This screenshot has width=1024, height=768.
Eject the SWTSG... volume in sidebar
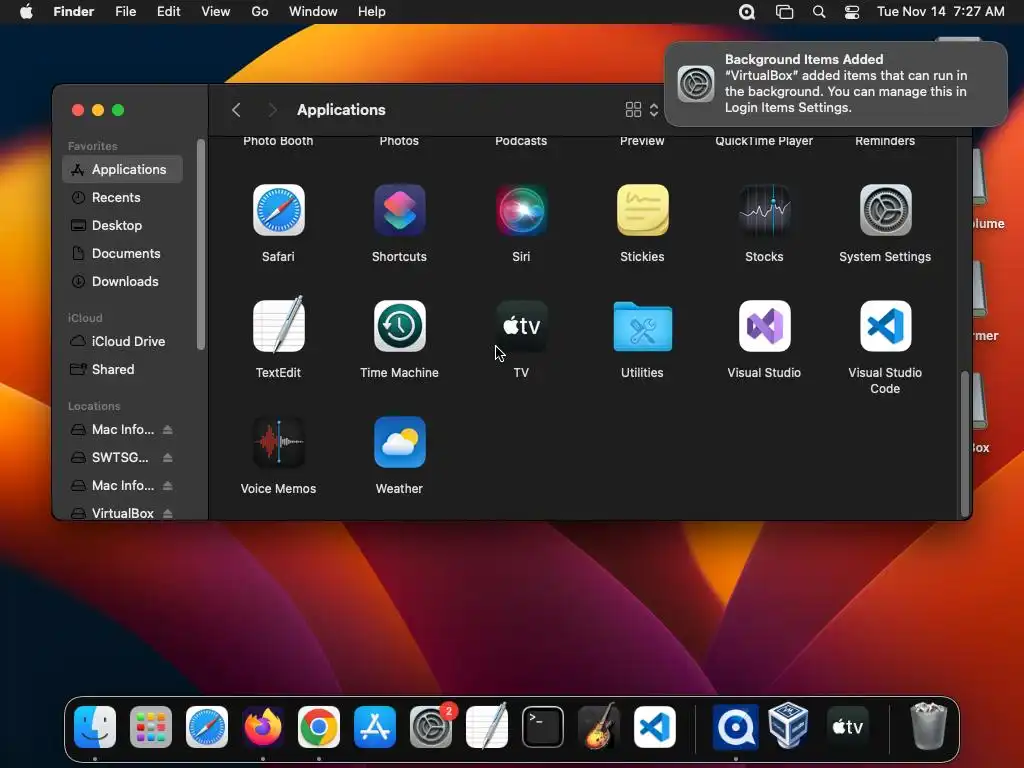pyautogui.click(x=168, y=457)
